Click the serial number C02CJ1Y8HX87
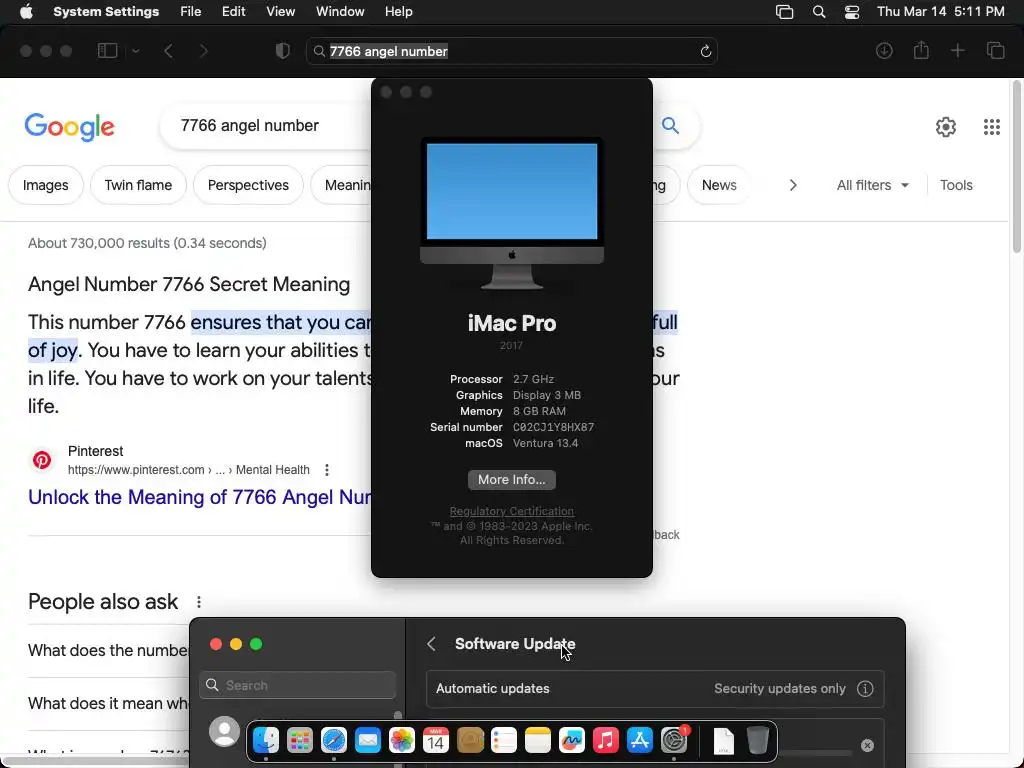Screen dimensions: 1024x768 (553, 427)
